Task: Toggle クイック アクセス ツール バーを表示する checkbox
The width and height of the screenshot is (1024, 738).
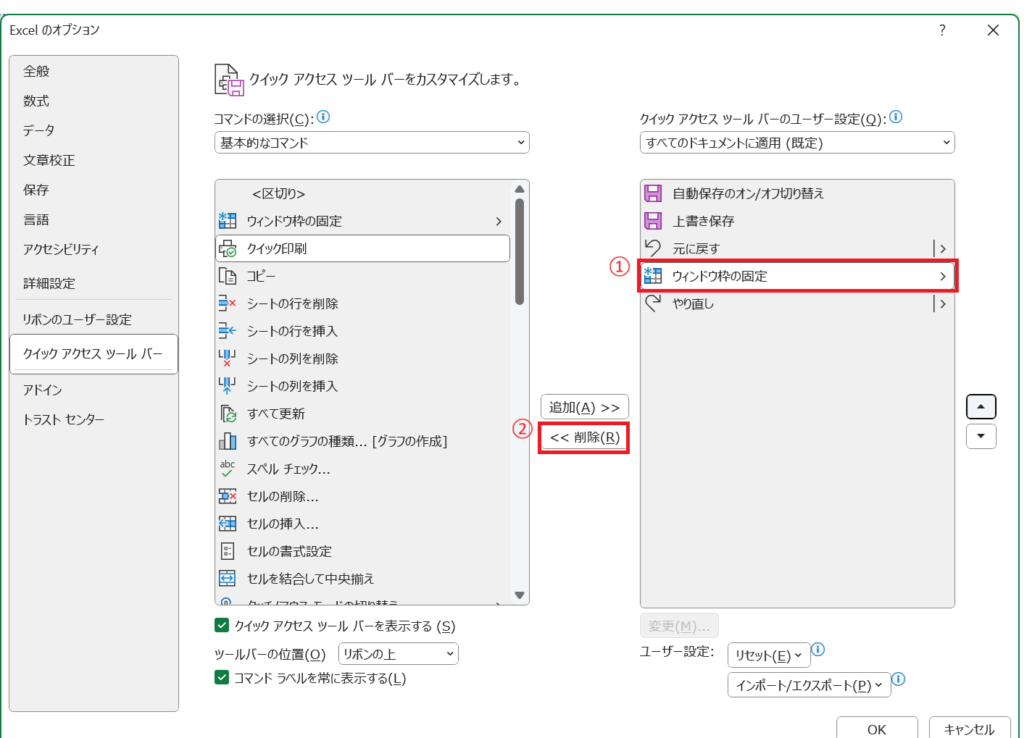Action: pyautogui.click(x=222, y=626)
